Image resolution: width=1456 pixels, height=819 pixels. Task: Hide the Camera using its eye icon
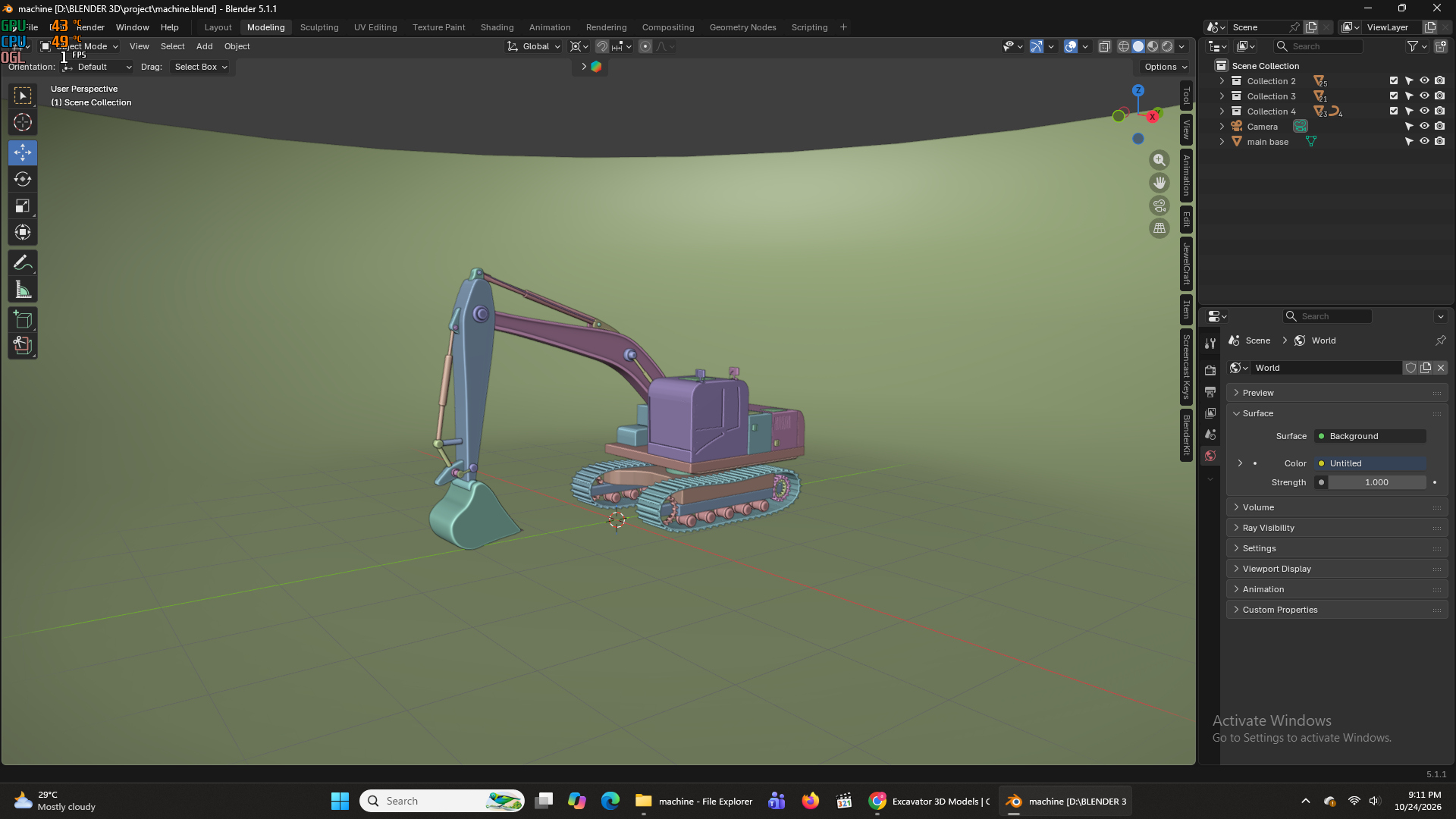click(1424, 126)
